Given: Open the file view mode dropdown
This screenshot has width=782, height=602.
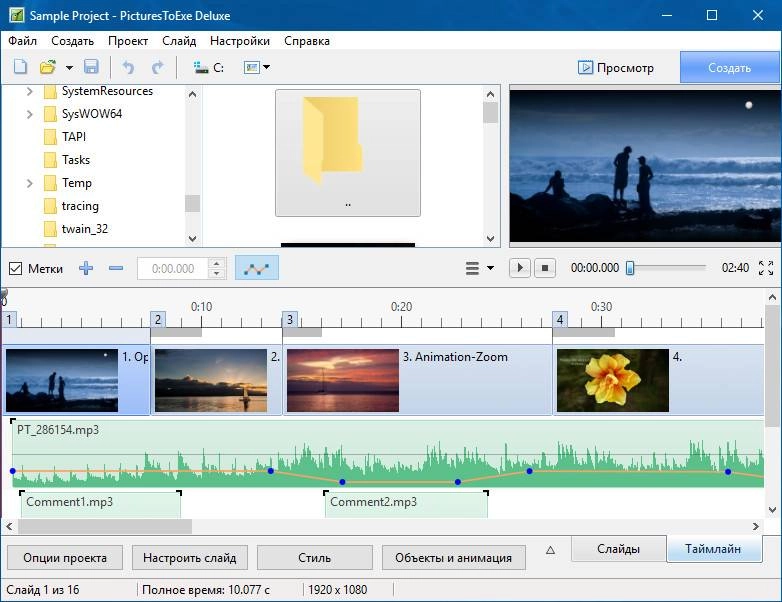Looking at the screenshot, I should (x=257, y=67).
